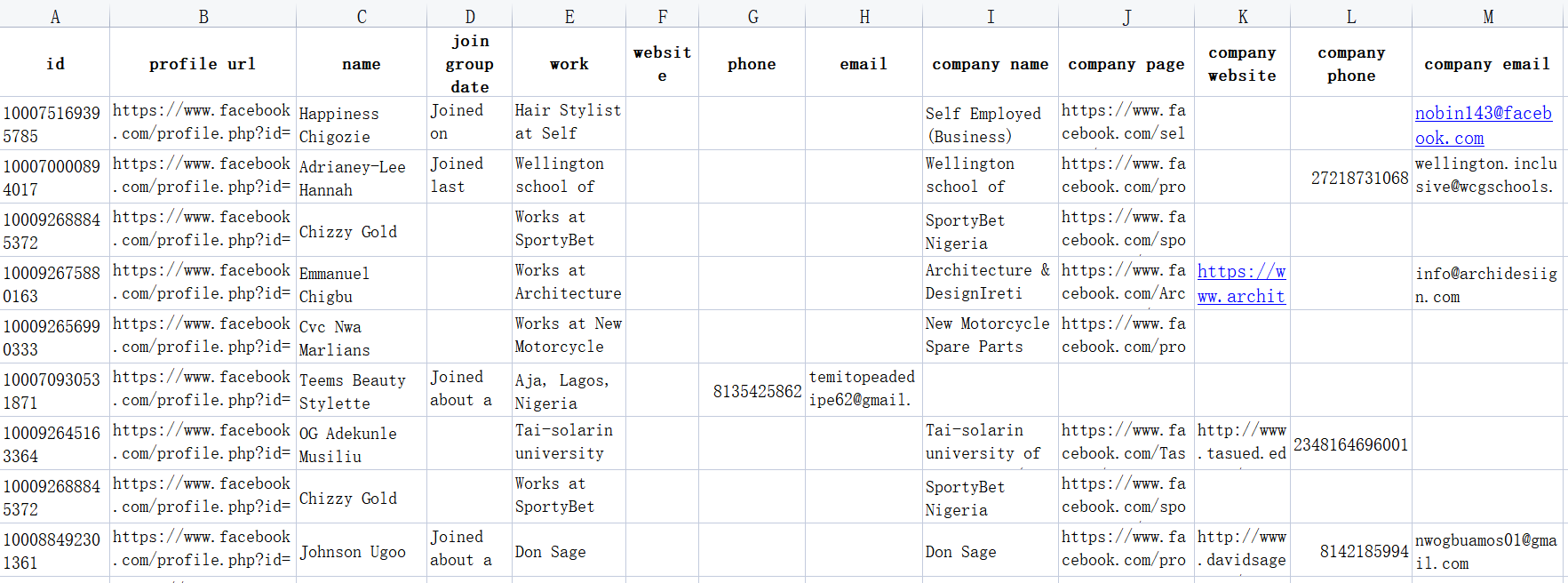This screenshot has height=583, width=1568.
Task: Select column K header
Action: (x=1243, y=15)
